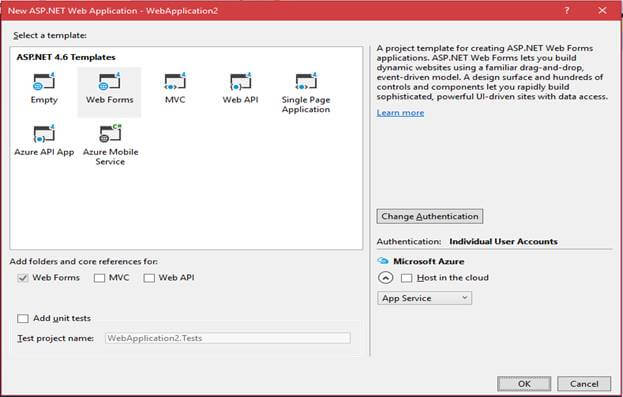
Task: Click the Individual User Accounts text
Action: (503, 242)
